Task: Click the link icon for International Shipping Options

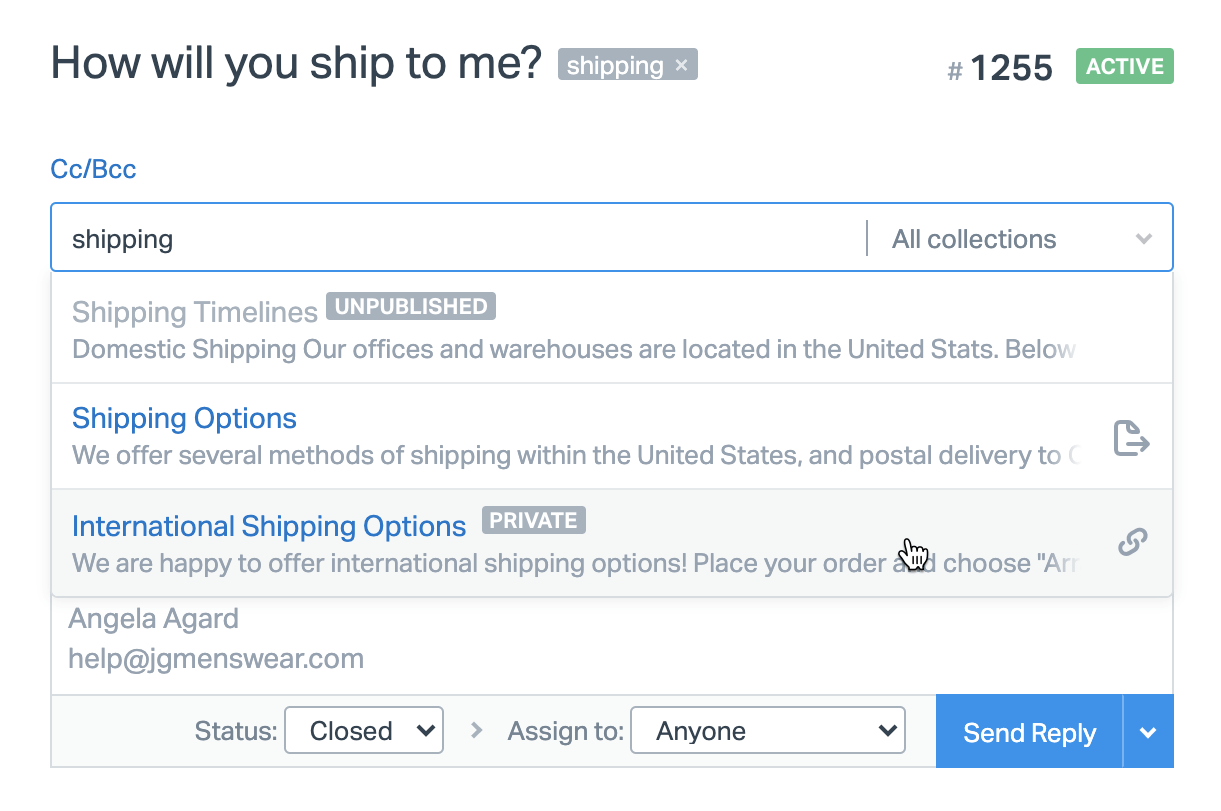Action: coord(1132,542)
